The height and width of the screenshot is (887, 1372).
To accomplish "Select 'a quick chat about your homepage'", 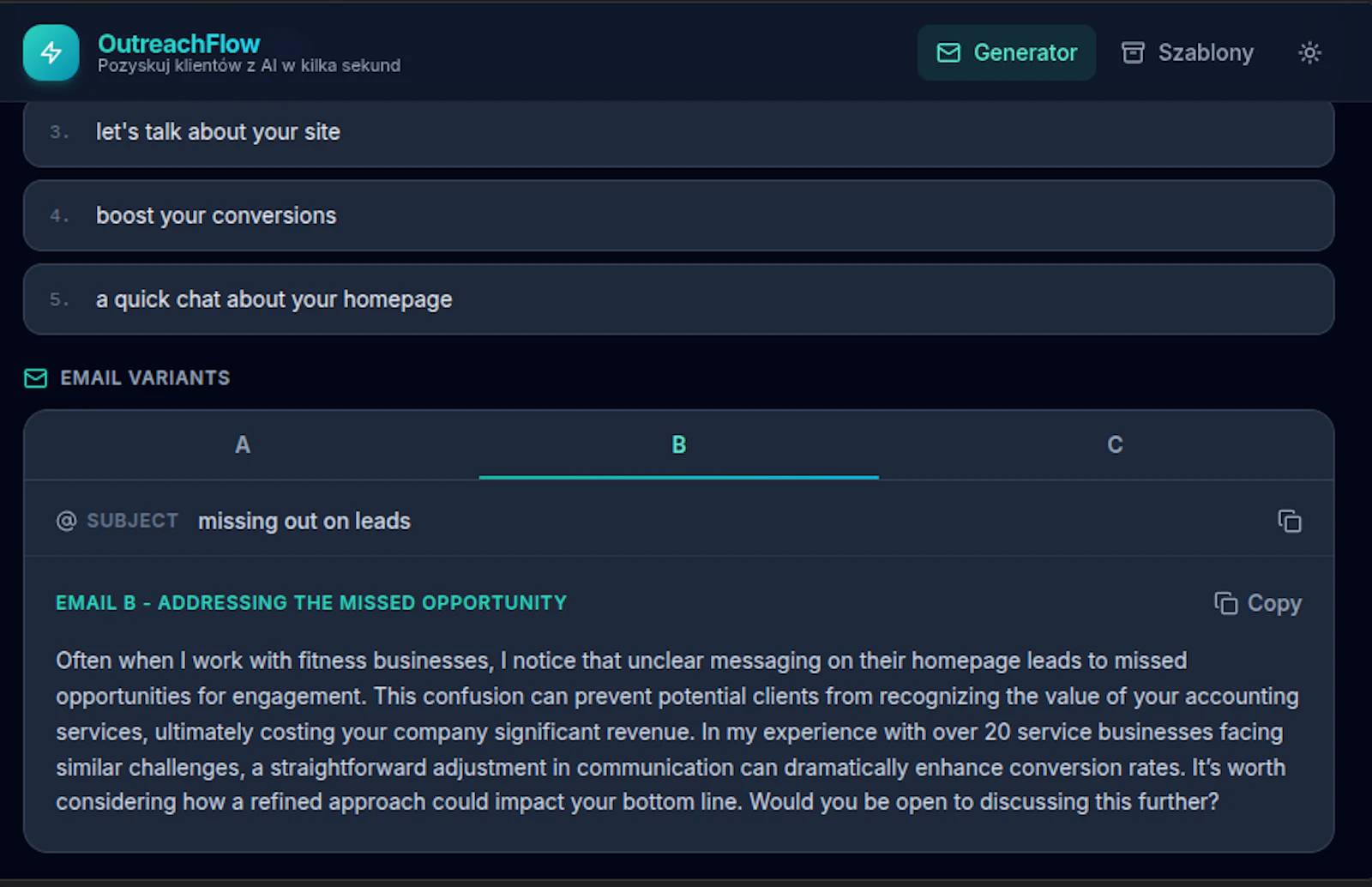I will 274,299.
